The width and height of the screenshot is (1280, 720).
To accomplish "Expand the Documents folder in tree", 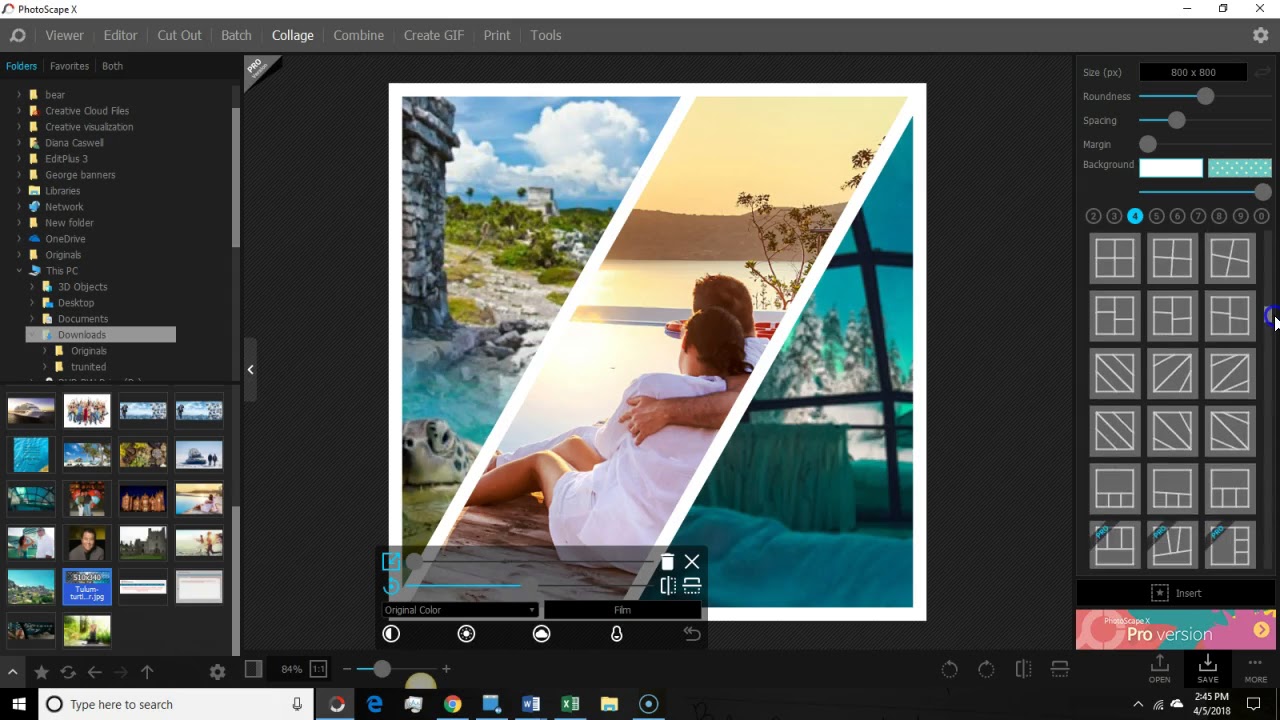I will [32, 319].
